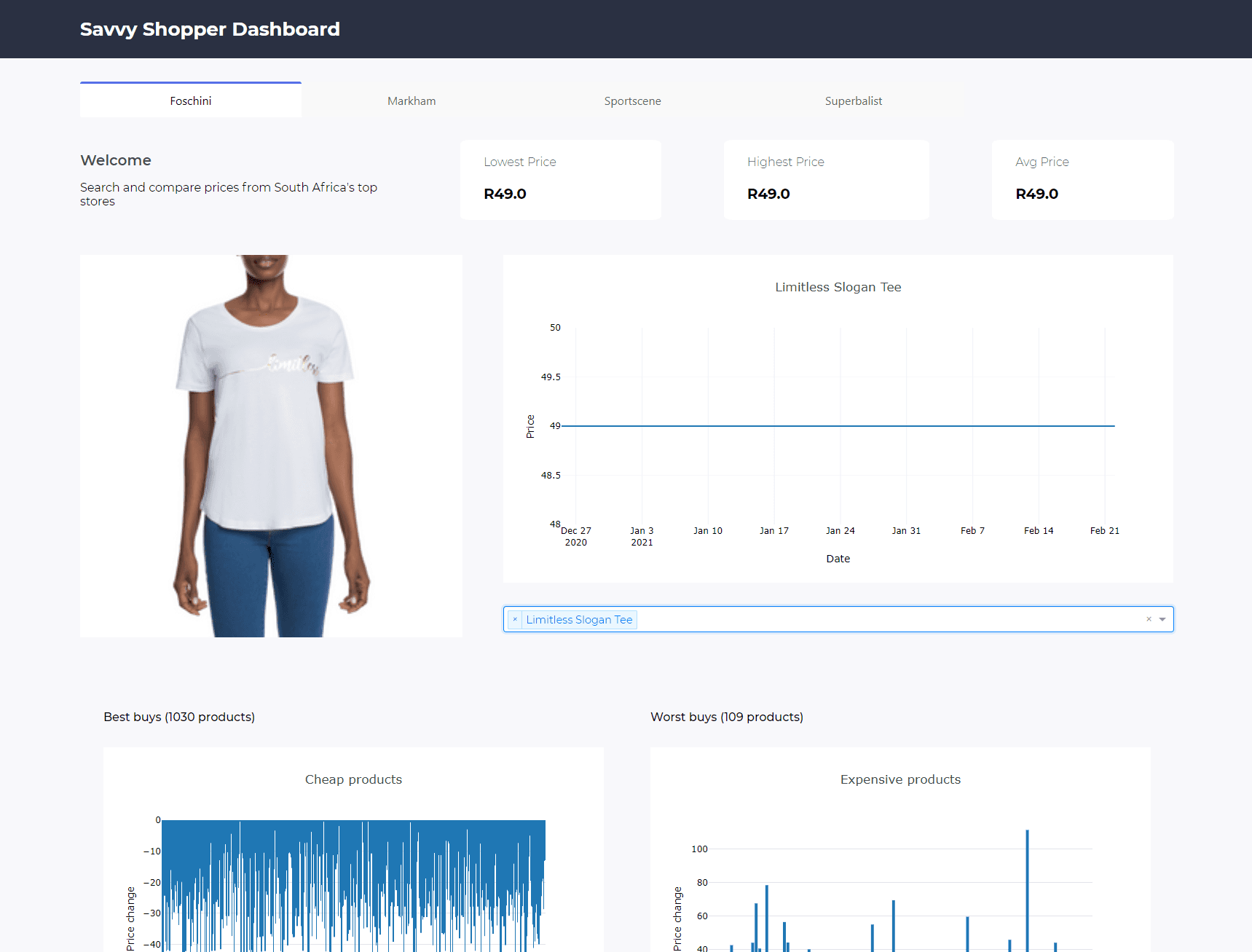The image size is (1252, 952).
Task: Click the Lowest Price stat card
Action: tap(560, 179)
